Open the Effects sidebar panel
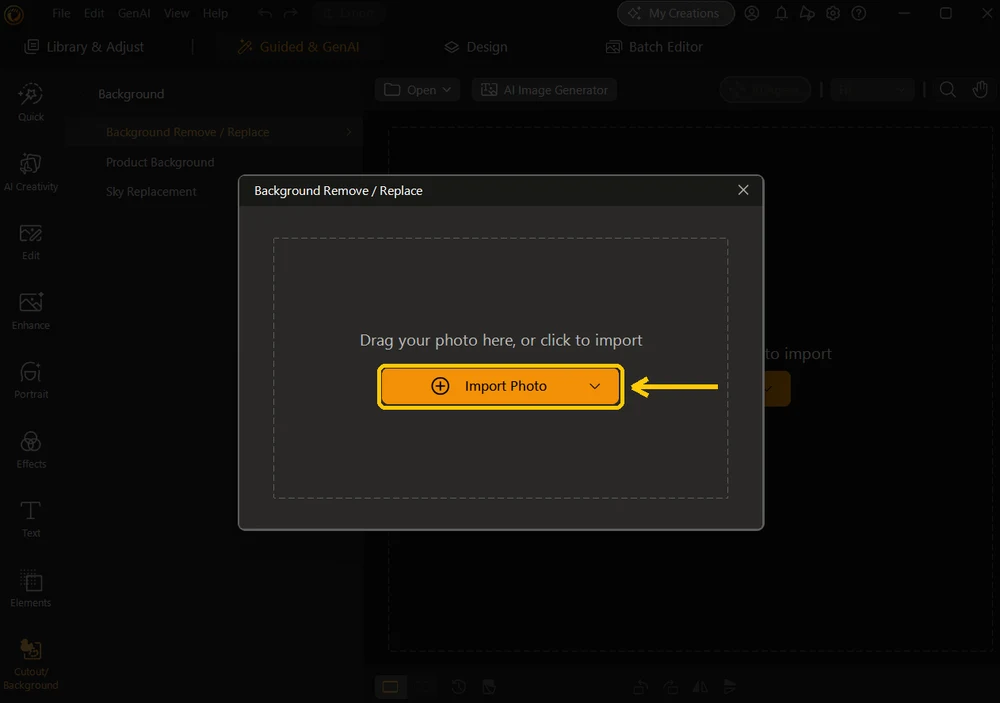Screen dimensions: 1000x703 point(31,450)
